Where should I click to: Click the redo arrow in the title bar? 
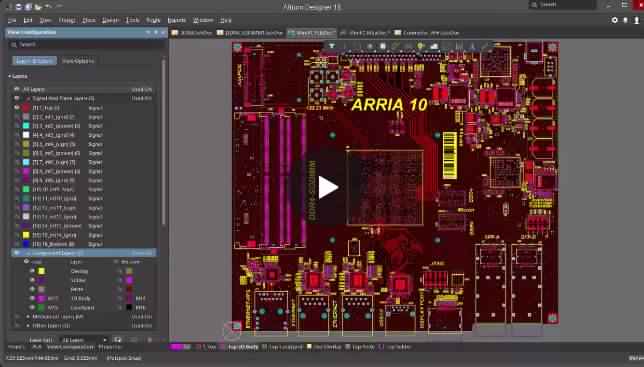(x=59, y=7)
